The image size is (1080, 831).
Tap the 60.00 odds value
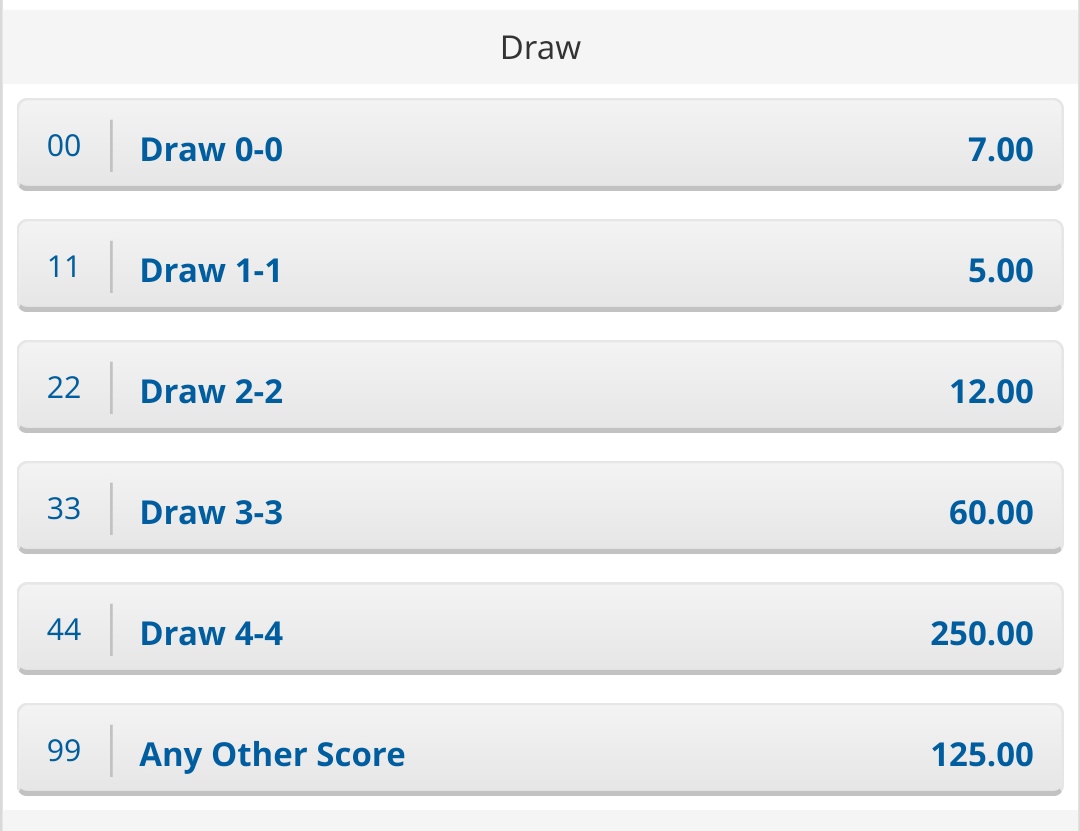[x=991, y=513]
